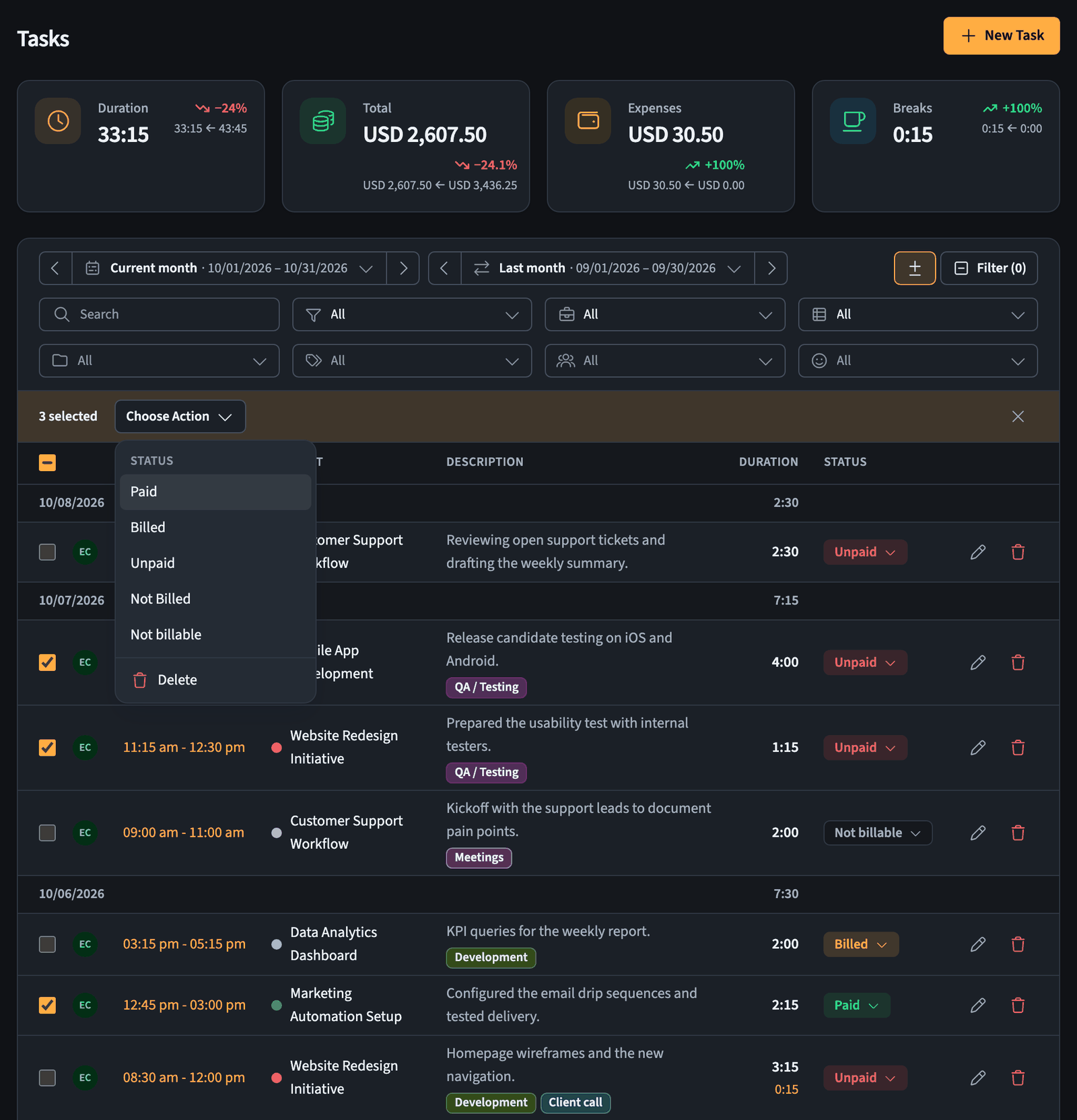Click the New Task button
Viewport: 1077px width, 1120px height.
(1002, 36)
